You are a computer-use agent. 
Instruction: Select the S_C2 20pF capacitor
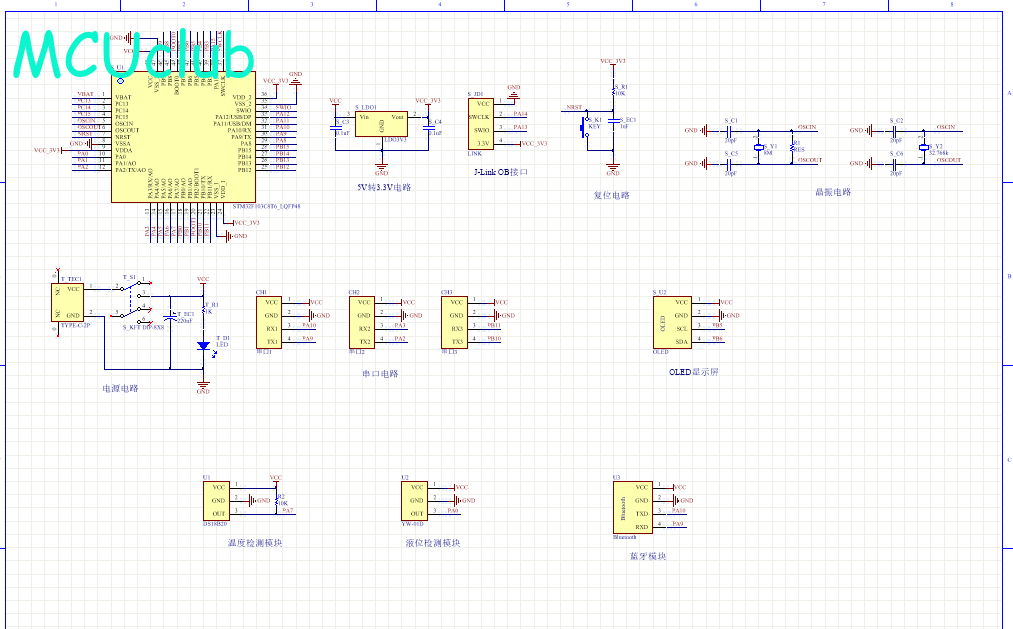pos(895,131)
